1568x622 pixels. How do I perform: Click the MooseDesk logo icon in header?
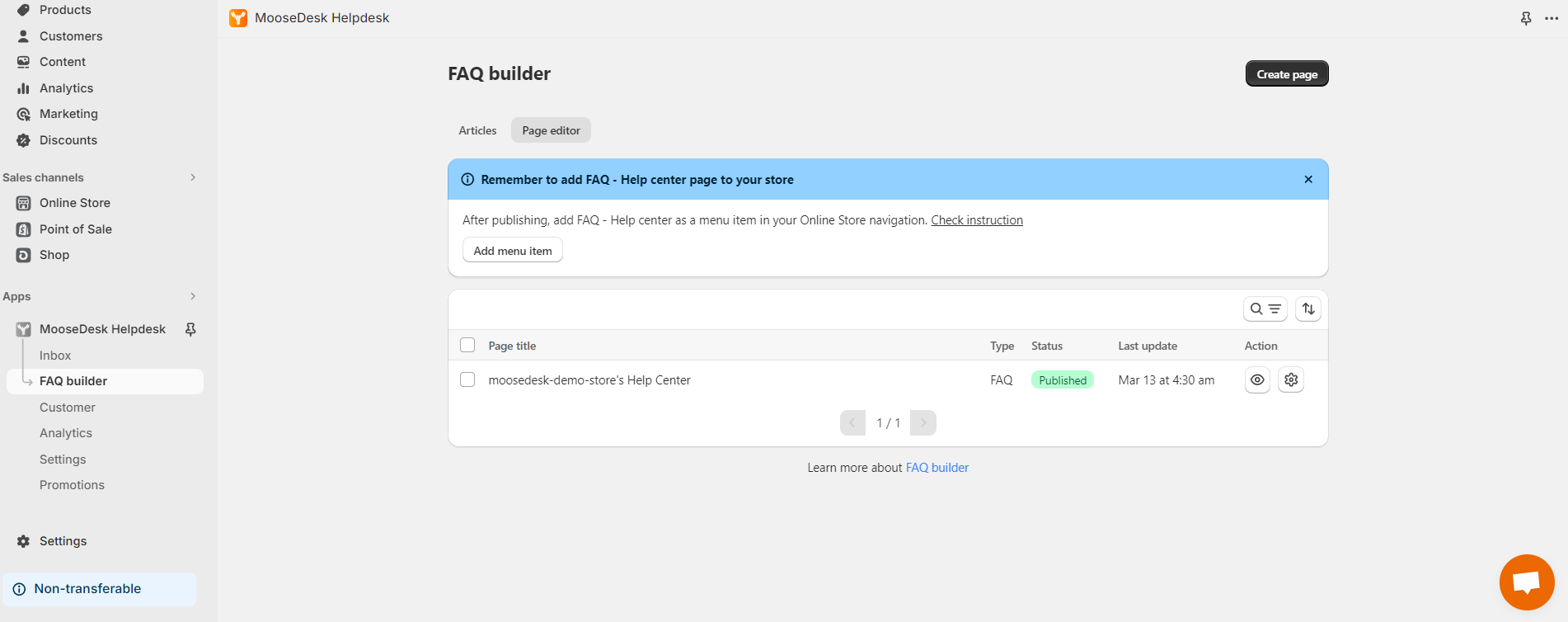[x=238, y=18]
